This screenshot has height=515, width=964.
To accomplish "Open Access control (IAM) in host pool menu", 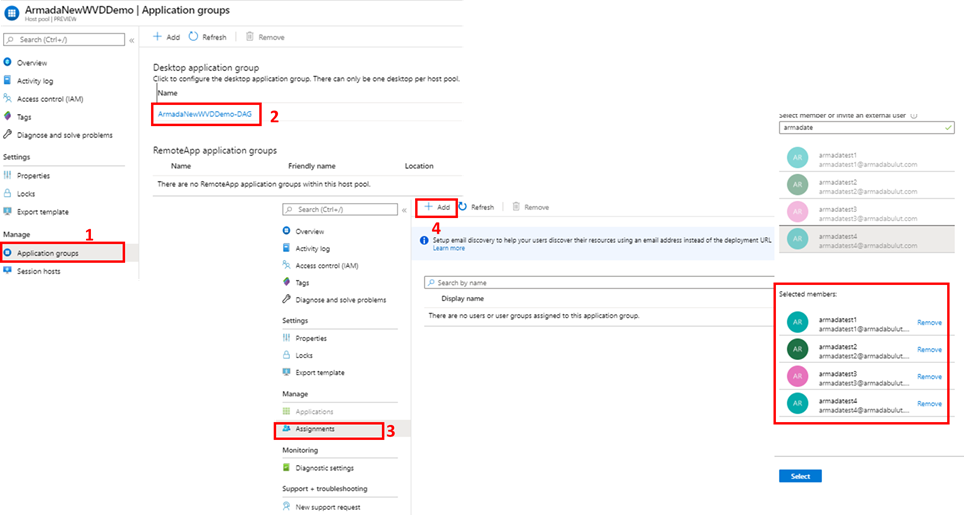I will tap(50, 99).
